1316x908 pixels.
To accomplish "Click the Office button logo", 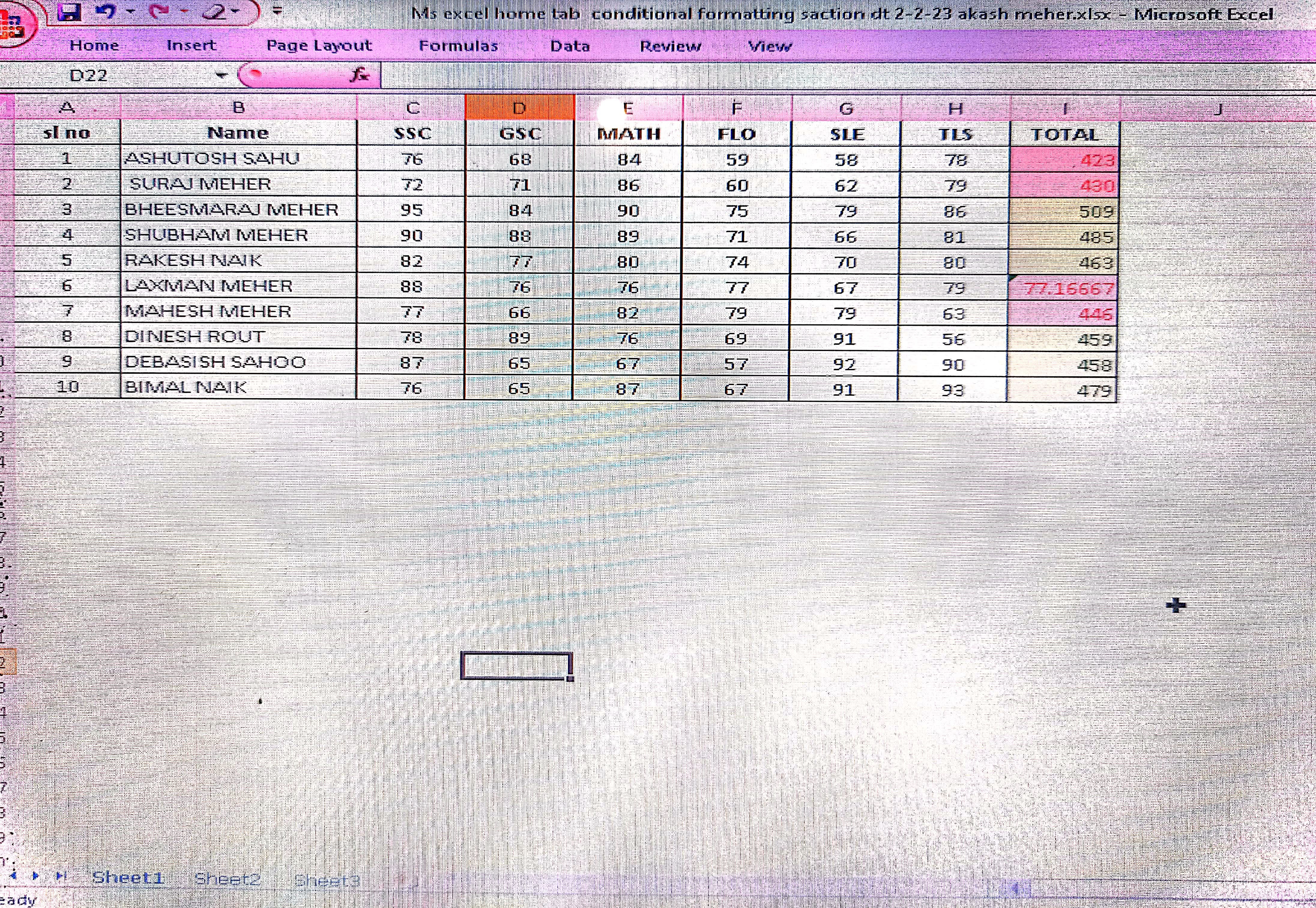I will click(x=13, y=24).
